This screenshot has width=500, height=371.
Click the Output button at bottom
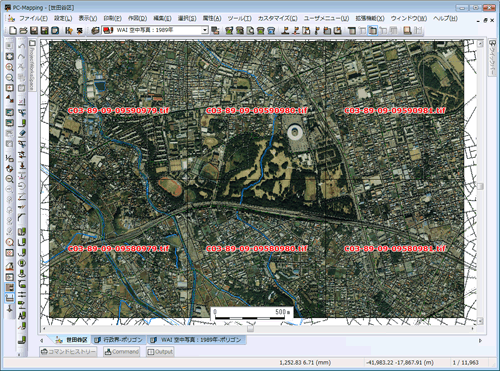(x=160, y=351)
